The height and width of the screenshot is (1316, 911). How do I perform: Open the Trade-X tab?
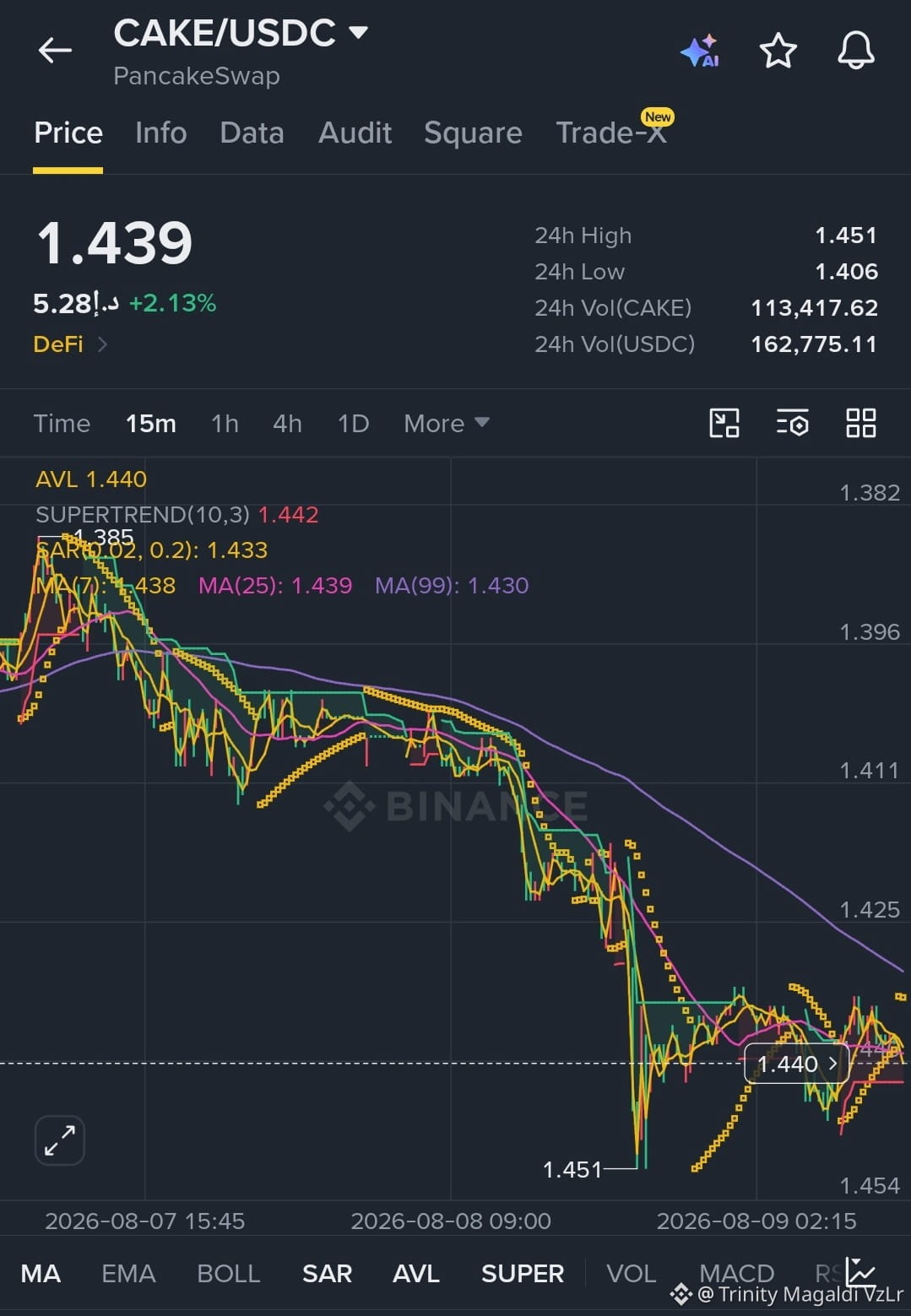611,133
